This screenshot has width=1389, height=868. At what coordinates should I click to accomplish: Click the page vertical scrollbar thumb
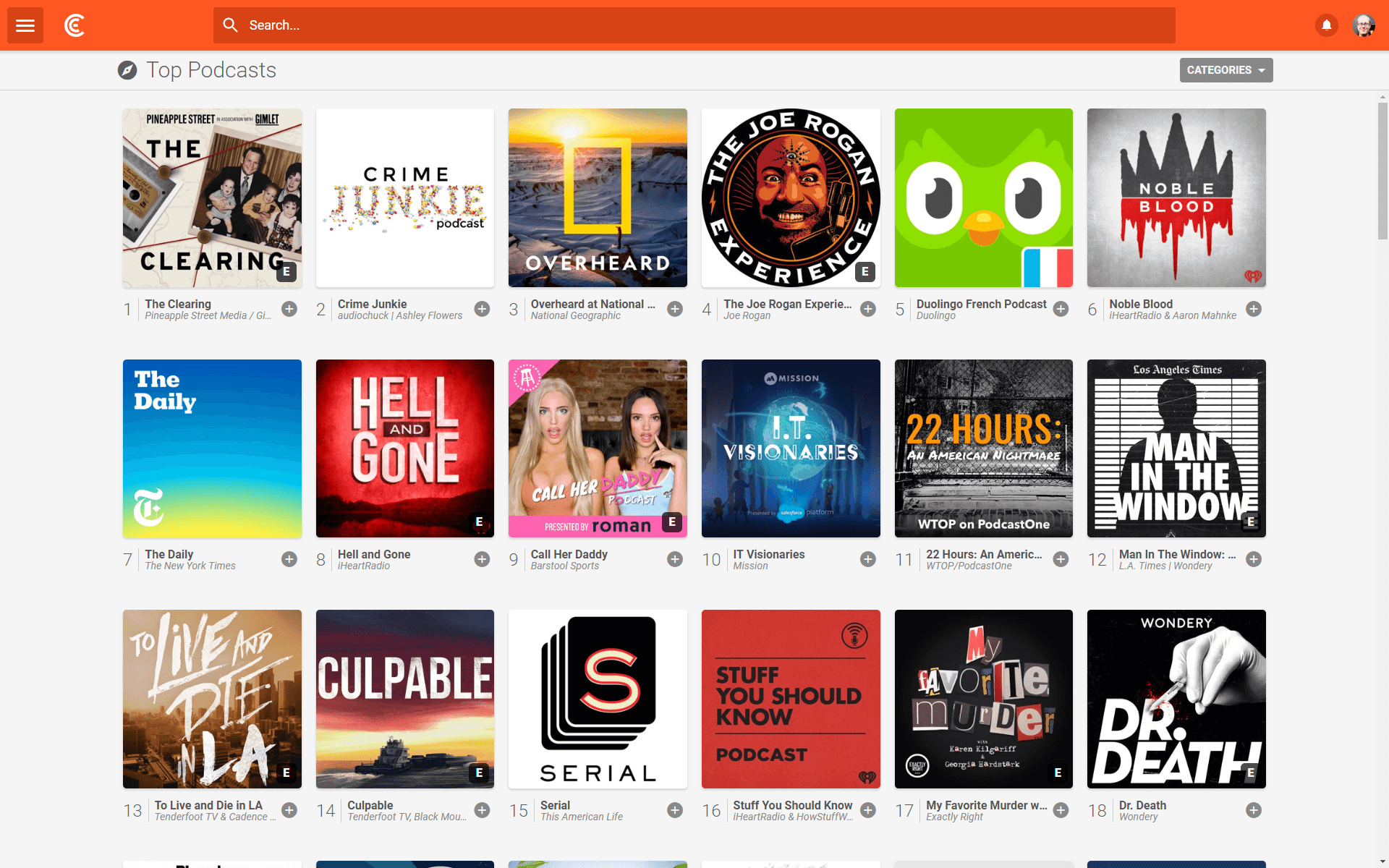tap(1382, 170)
